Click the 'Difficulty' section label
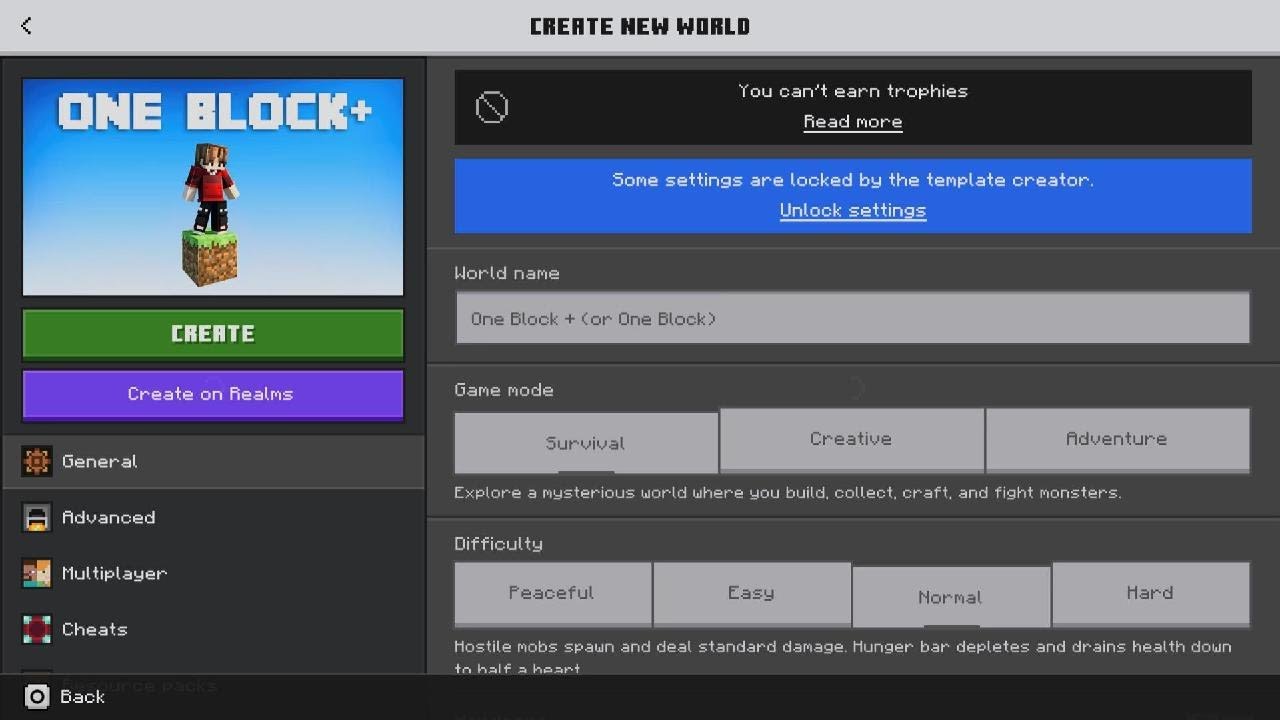This screenshot has height=720, width=1280. [498, 544]
